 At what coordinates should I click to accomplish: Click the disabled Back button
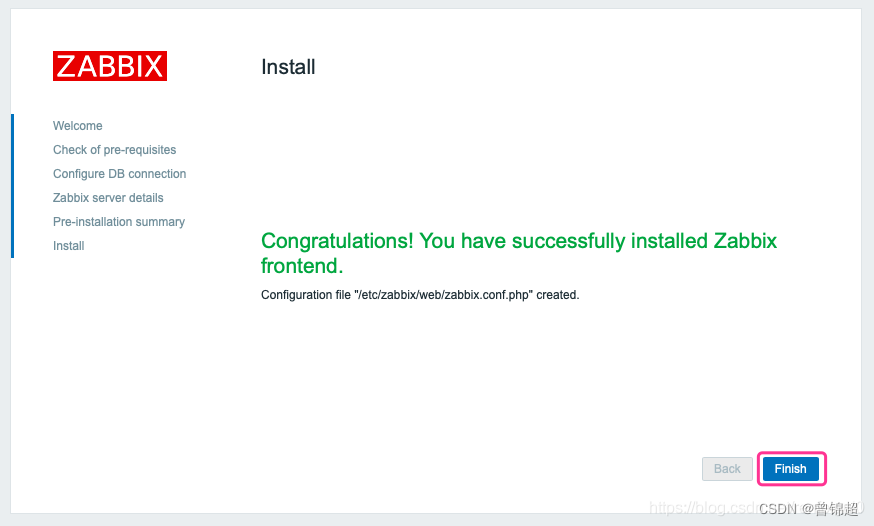727,469
